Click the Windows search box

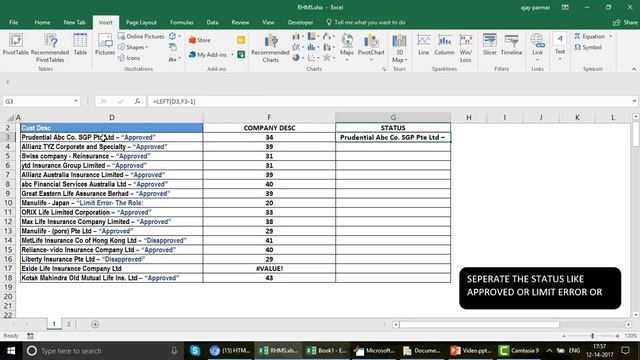(x=102, y=351)
